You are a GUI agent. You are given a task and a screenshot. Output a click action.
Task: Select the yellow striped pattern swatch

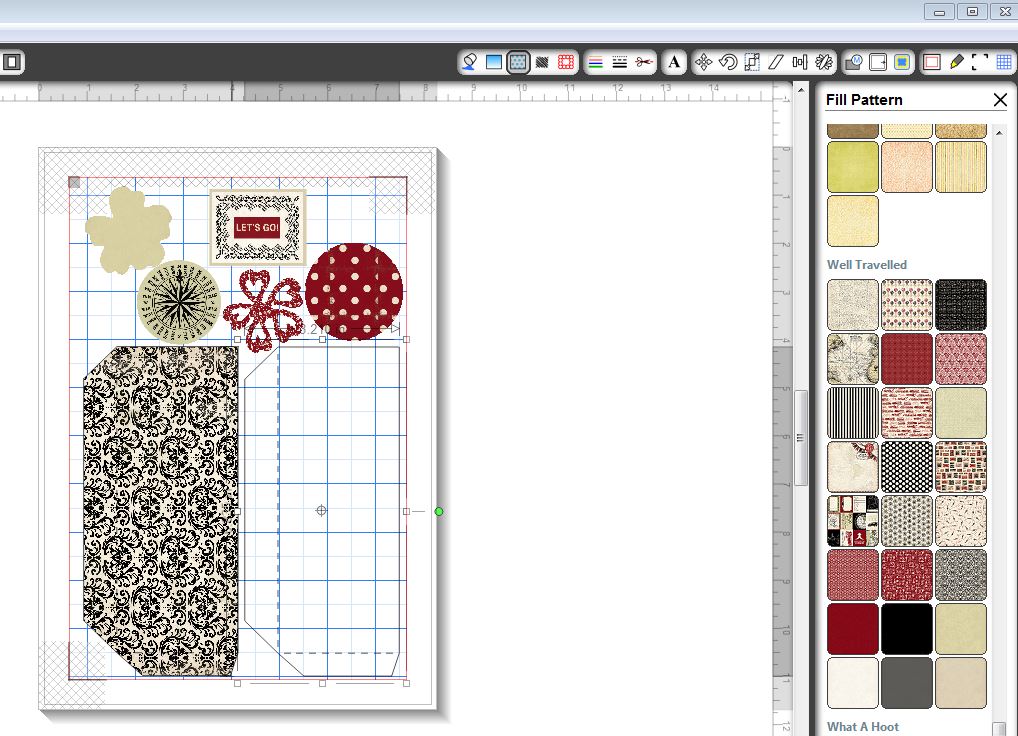[x=961, y=167]
